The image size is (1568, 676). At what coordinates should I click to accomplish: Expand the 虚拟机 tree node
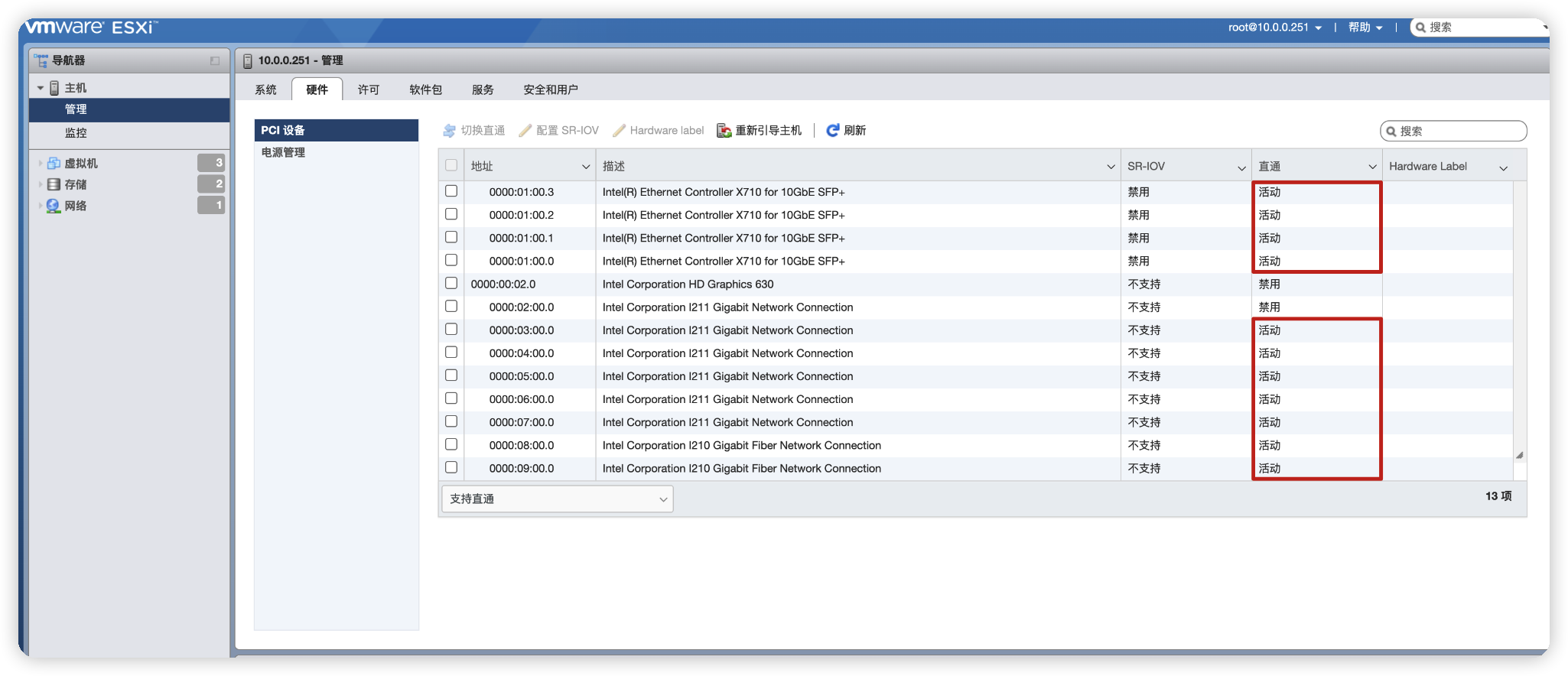41,163
